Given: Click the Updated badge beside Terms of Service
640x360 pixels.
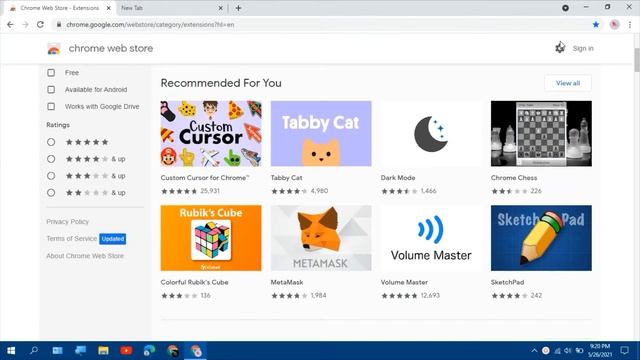Looking at the screenshot, I should (113, 239).
